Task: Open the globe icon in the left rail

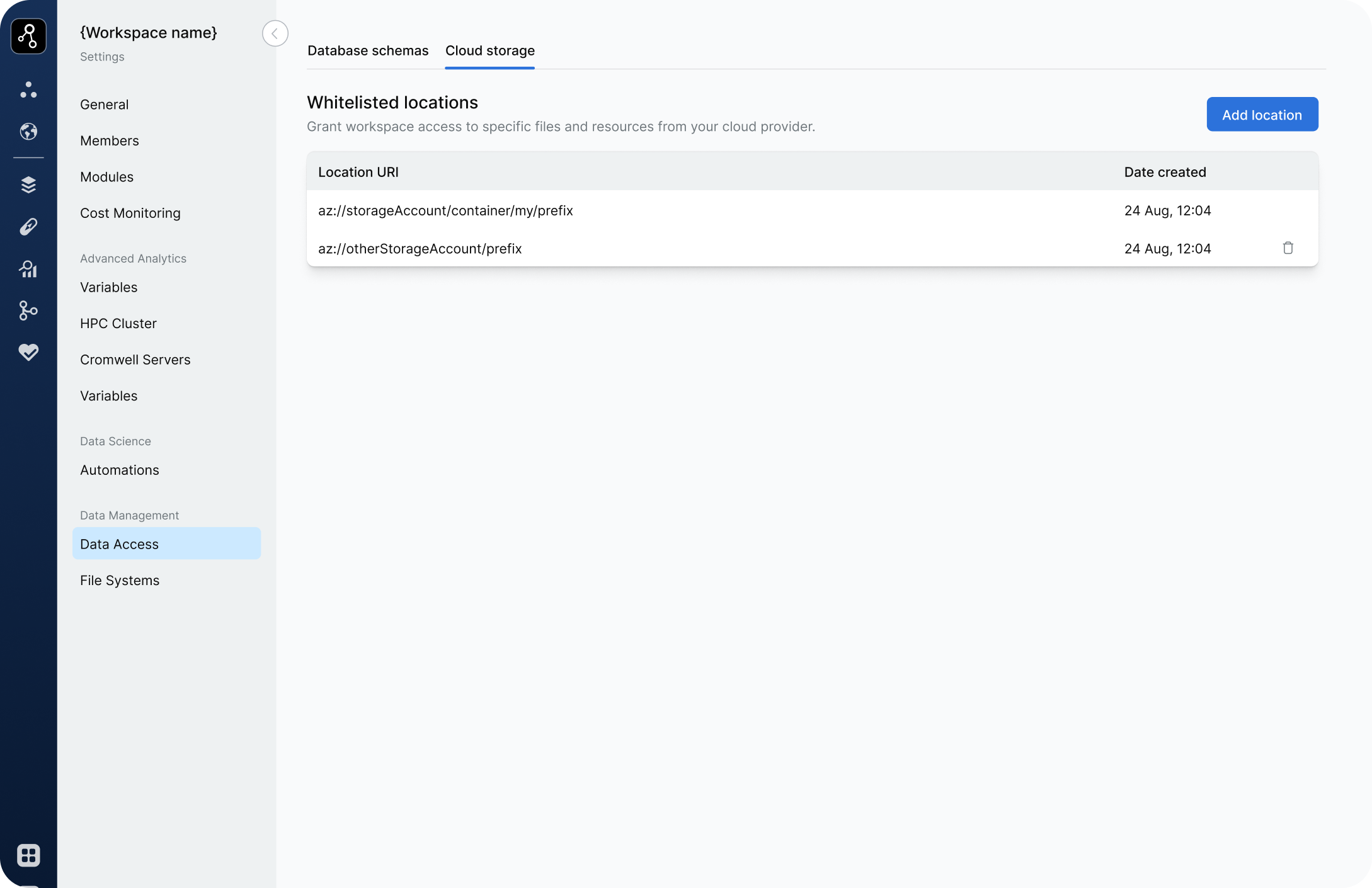Action: pos(28,131)
